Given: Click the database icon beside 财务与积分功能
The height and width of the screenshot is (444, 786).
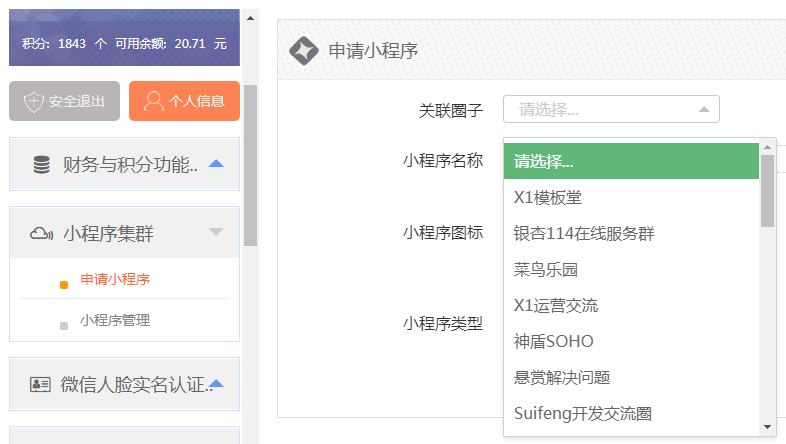Looking at the screenshot, I should [x=41, y=165].
